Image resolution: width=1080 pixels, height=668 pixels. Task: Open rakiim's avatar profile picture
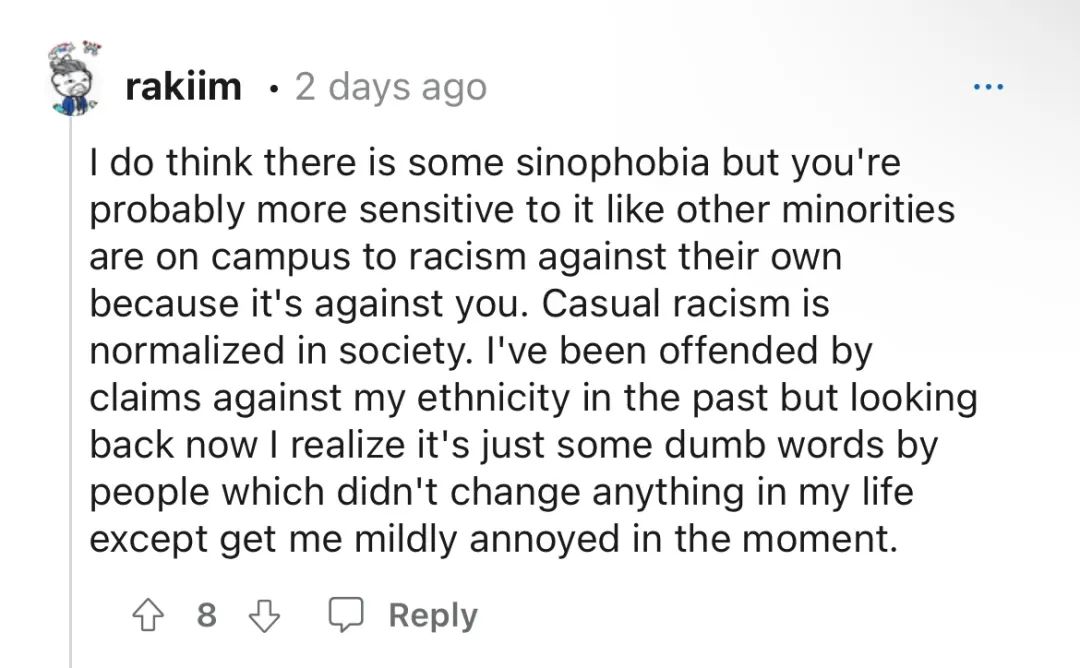tap(74, 78)
